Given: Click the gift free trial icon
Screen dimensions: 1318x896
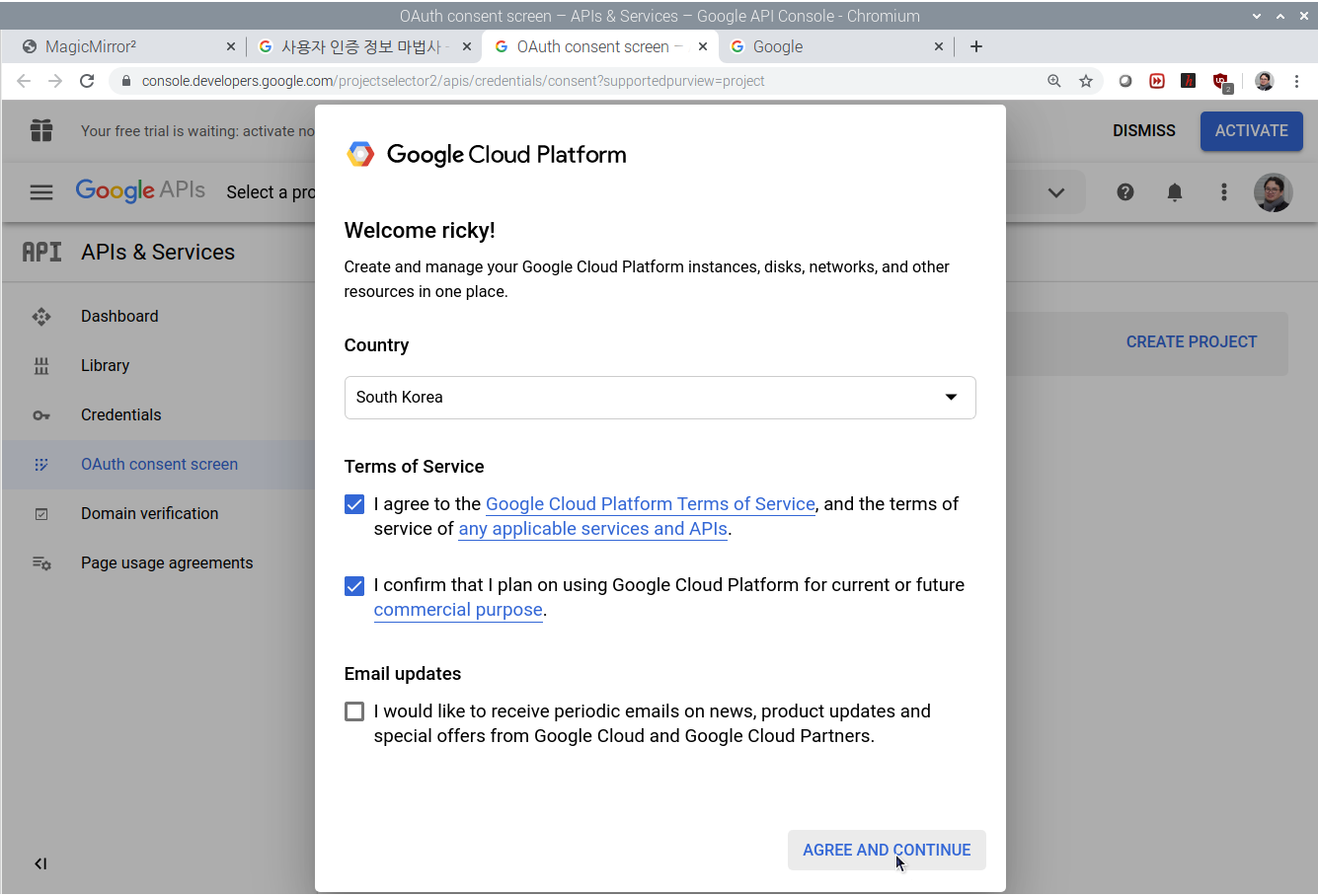Looking at the screenshot, I should coord(41,130).
